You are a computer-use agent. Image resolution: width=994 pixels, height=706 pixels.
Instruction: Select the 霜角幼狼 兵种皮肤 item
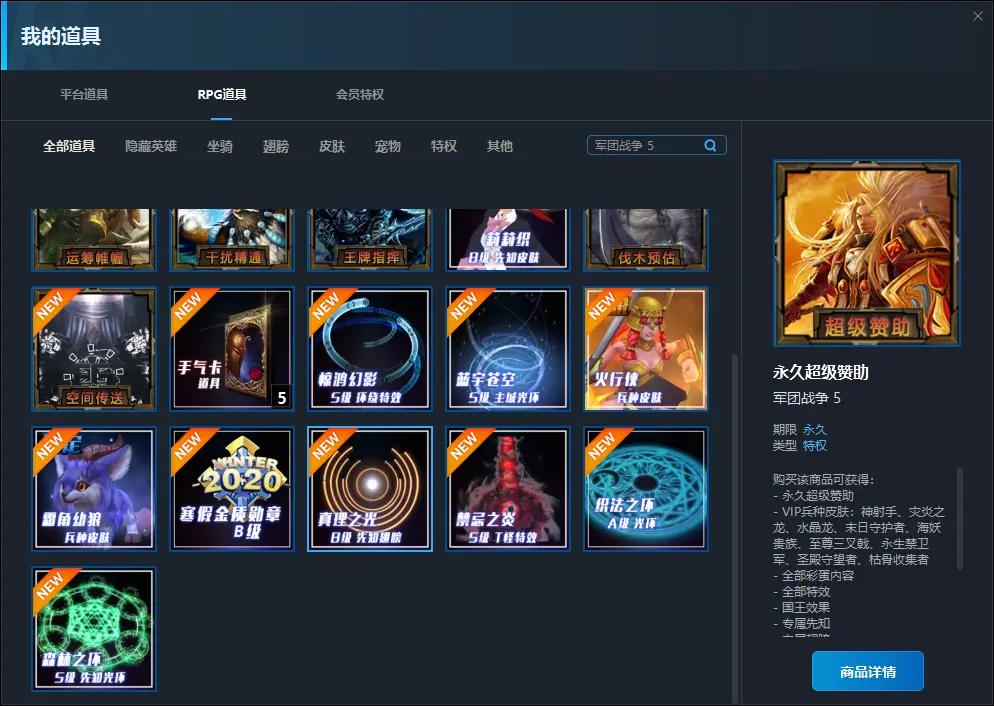pos(94,489)
